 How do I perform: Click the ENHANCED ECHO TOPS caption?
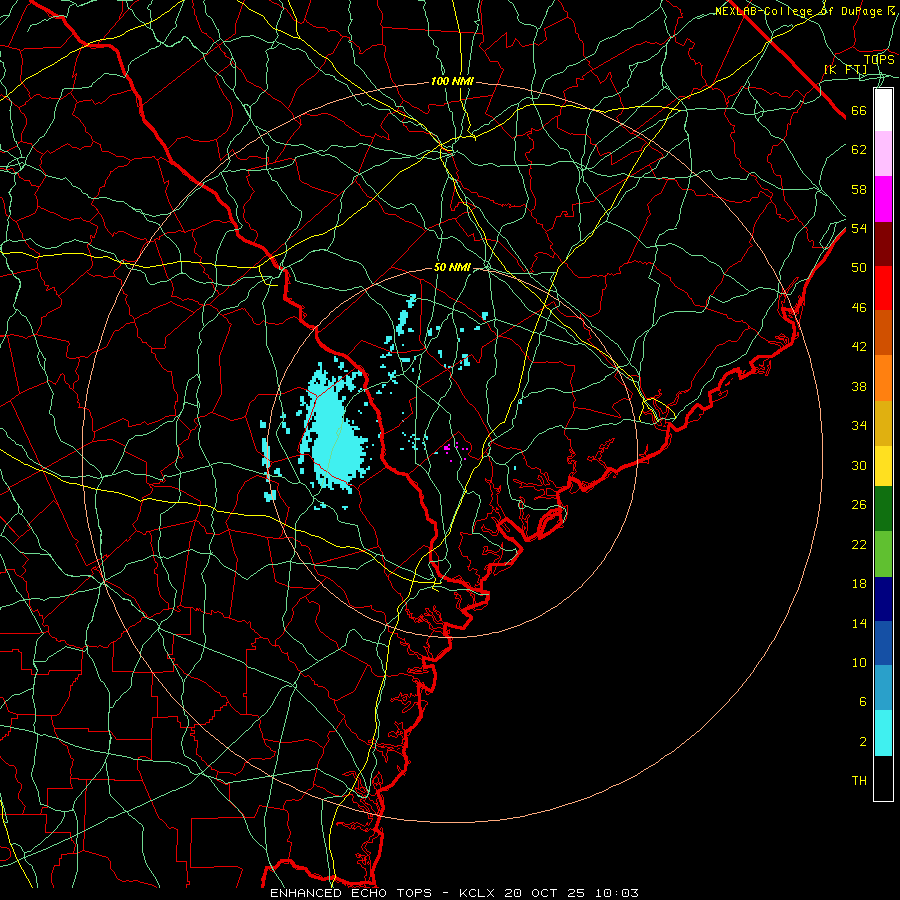pyautogui.click(x=351, y=893)
